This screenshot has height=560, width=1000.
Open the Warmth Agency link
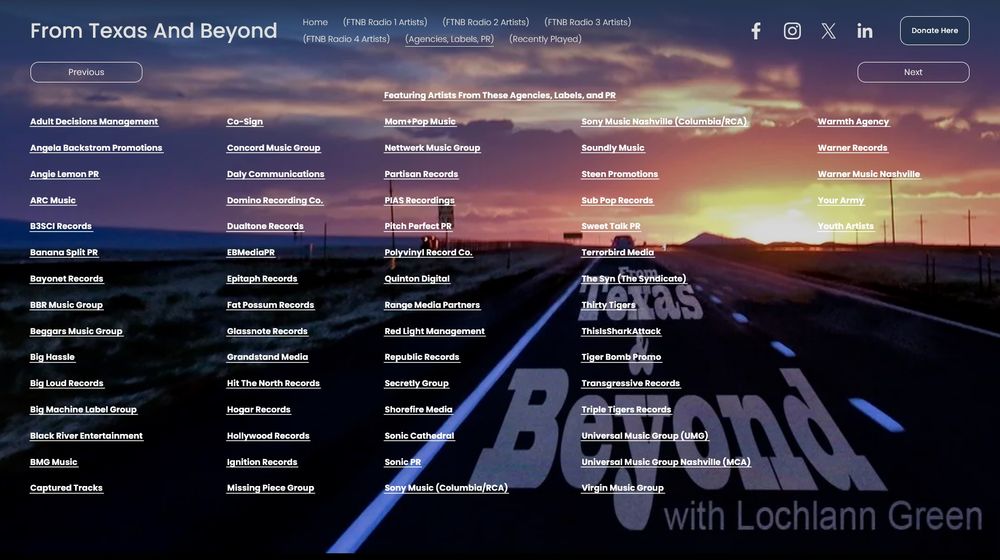tap(853, 121)
